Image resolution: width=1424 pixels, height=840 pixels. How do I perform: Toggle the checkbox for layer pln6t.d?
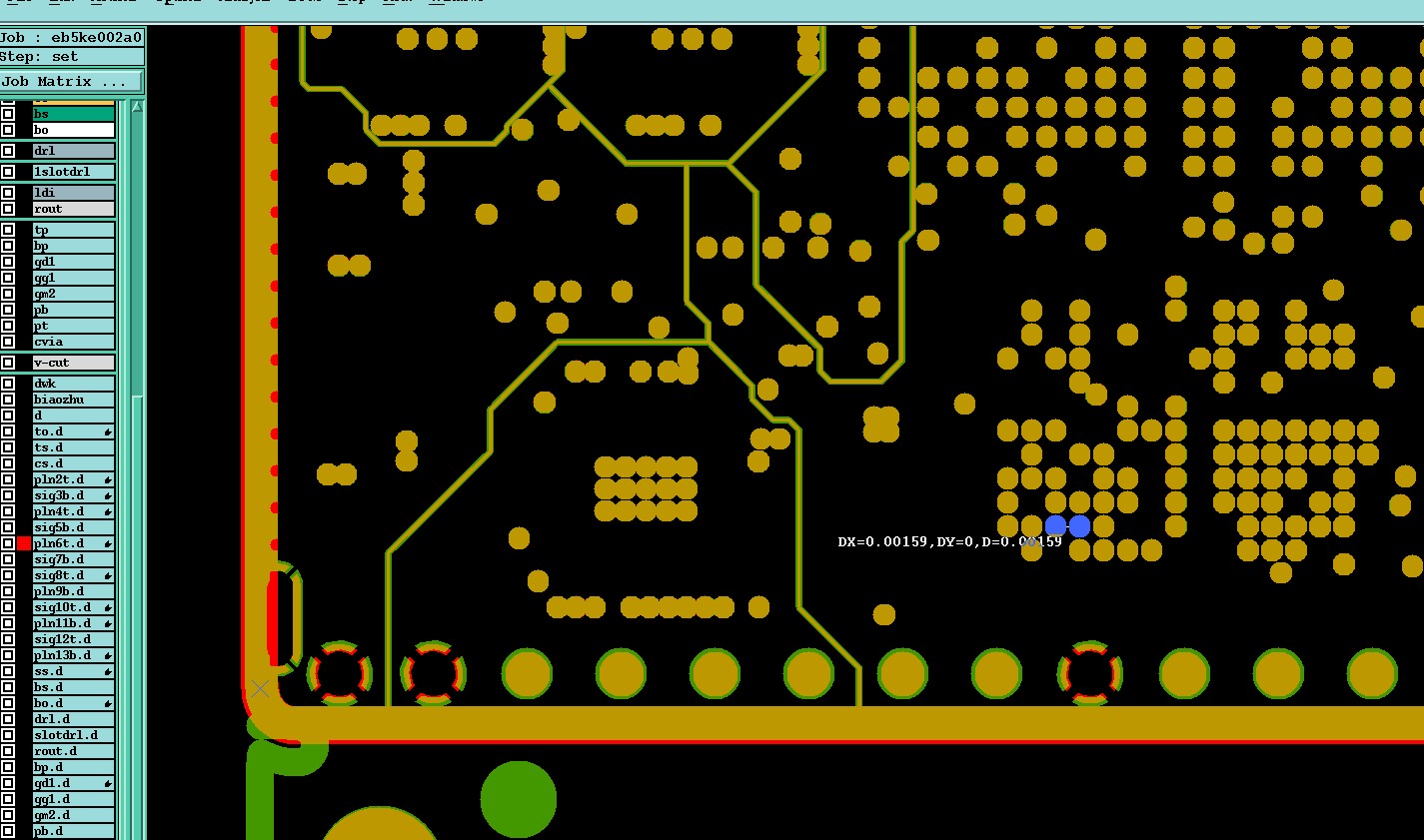(x=8, y=543)
